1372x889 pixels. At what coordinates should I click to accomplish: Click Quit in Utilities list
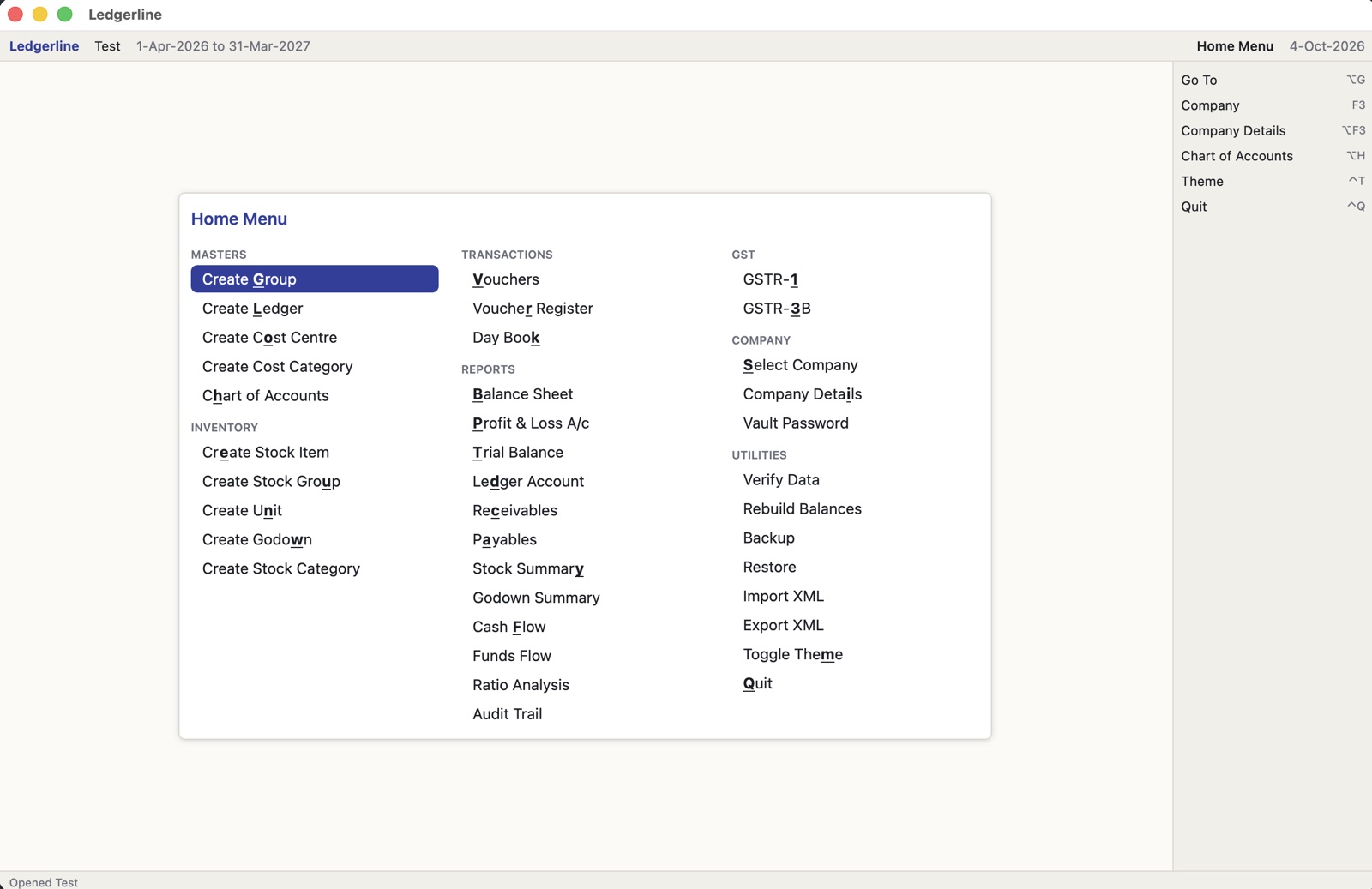[855, 684]
